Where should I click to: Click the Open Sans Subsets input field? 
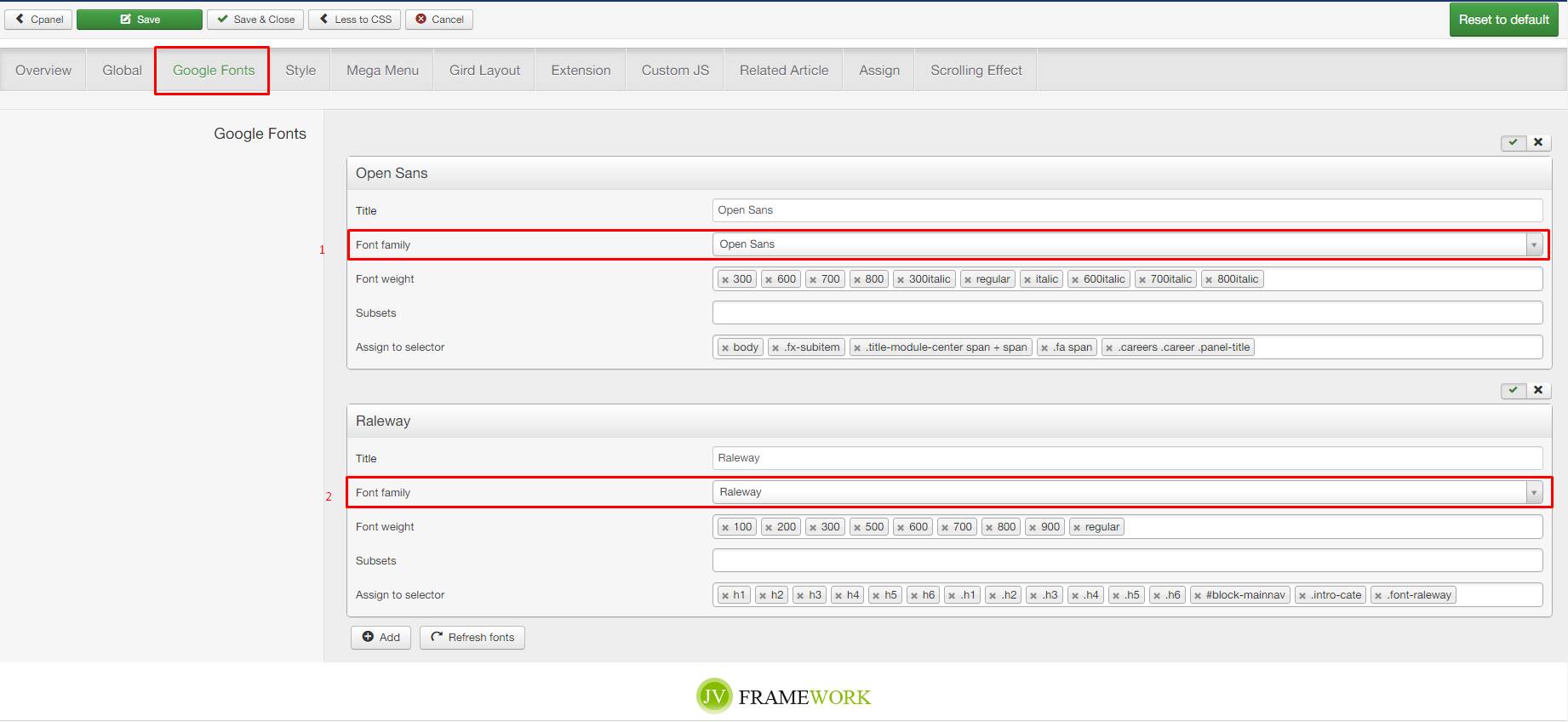[1127, 313]
